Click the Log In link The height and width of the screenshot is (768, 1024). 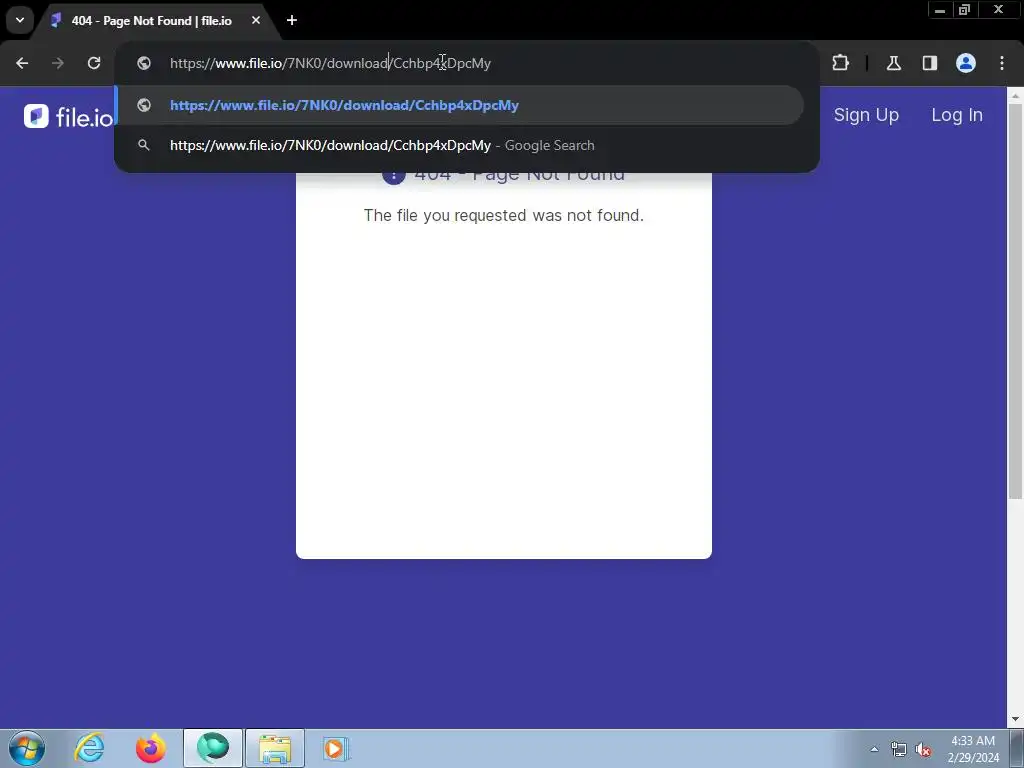957,115
